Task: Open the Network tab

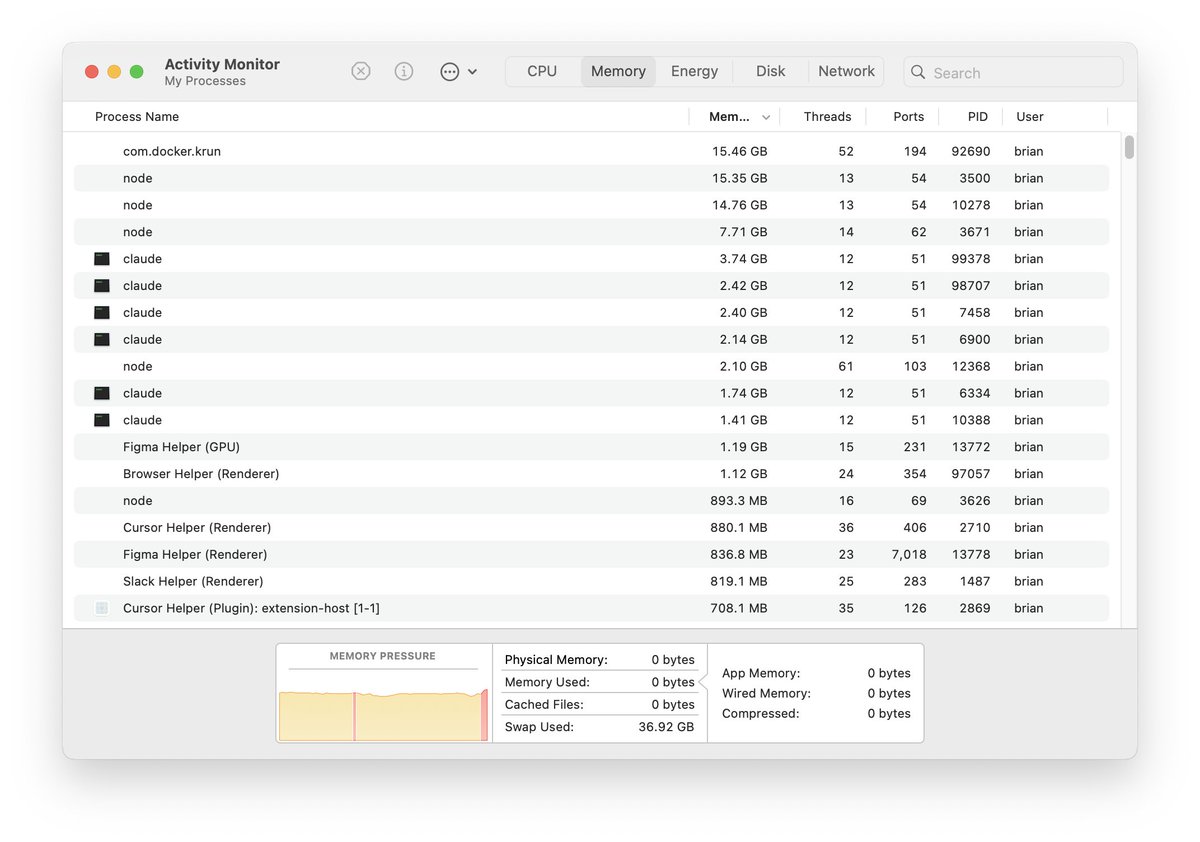Action: (846, 71)
